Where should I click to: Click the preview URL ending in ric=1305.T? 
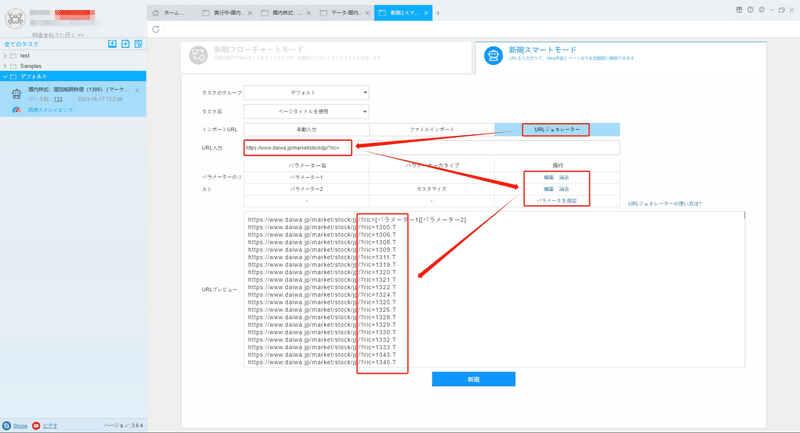pyautogui.click(x=322, y=227)
